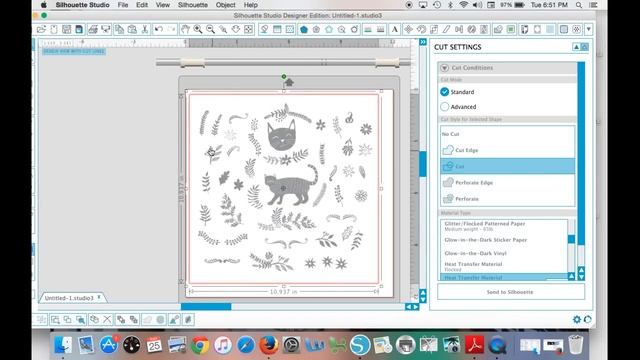Click the Wi-Fi icon in the menu bar
This screenshot has height=360, width=640.
pyautogui.click(x=463, y=5)
